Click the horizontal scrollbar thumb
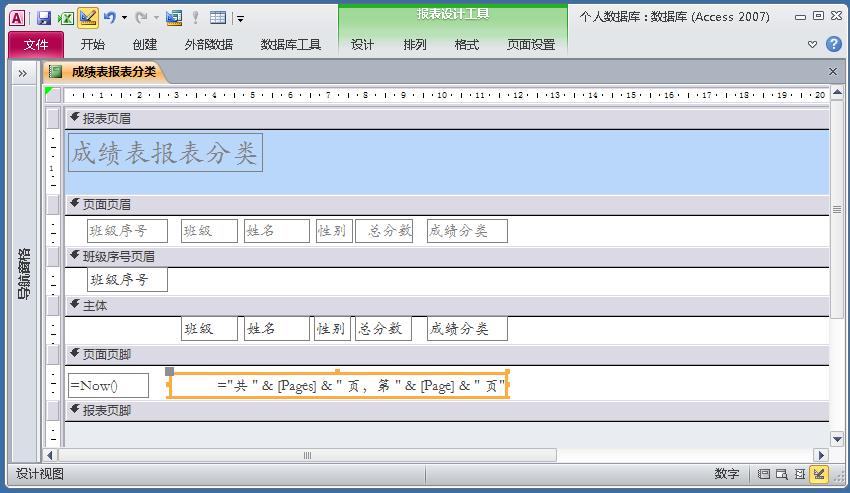Screen dimensions: 850x493 (307, 455)
